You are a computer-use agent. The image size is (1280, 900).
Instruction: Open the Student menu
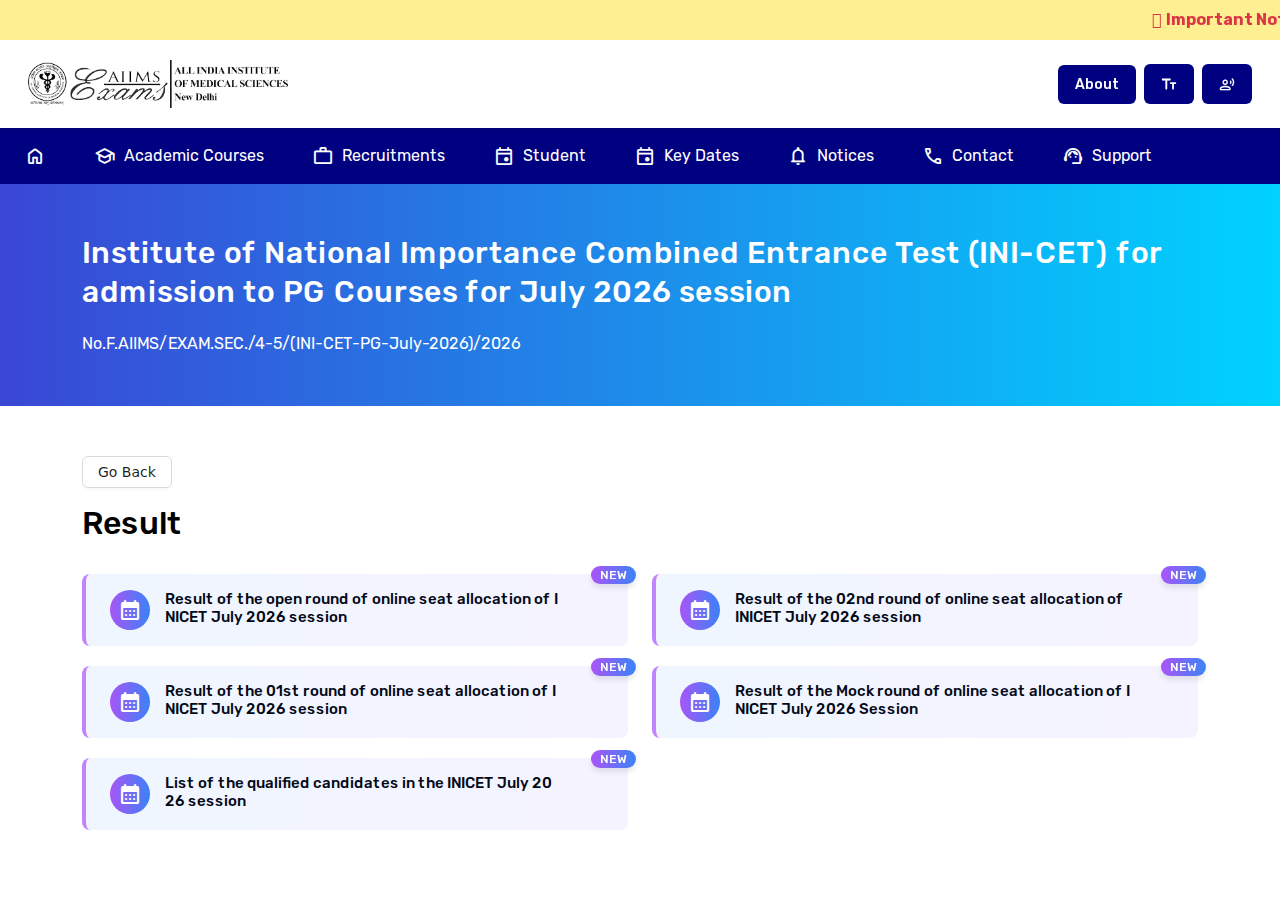541,156
